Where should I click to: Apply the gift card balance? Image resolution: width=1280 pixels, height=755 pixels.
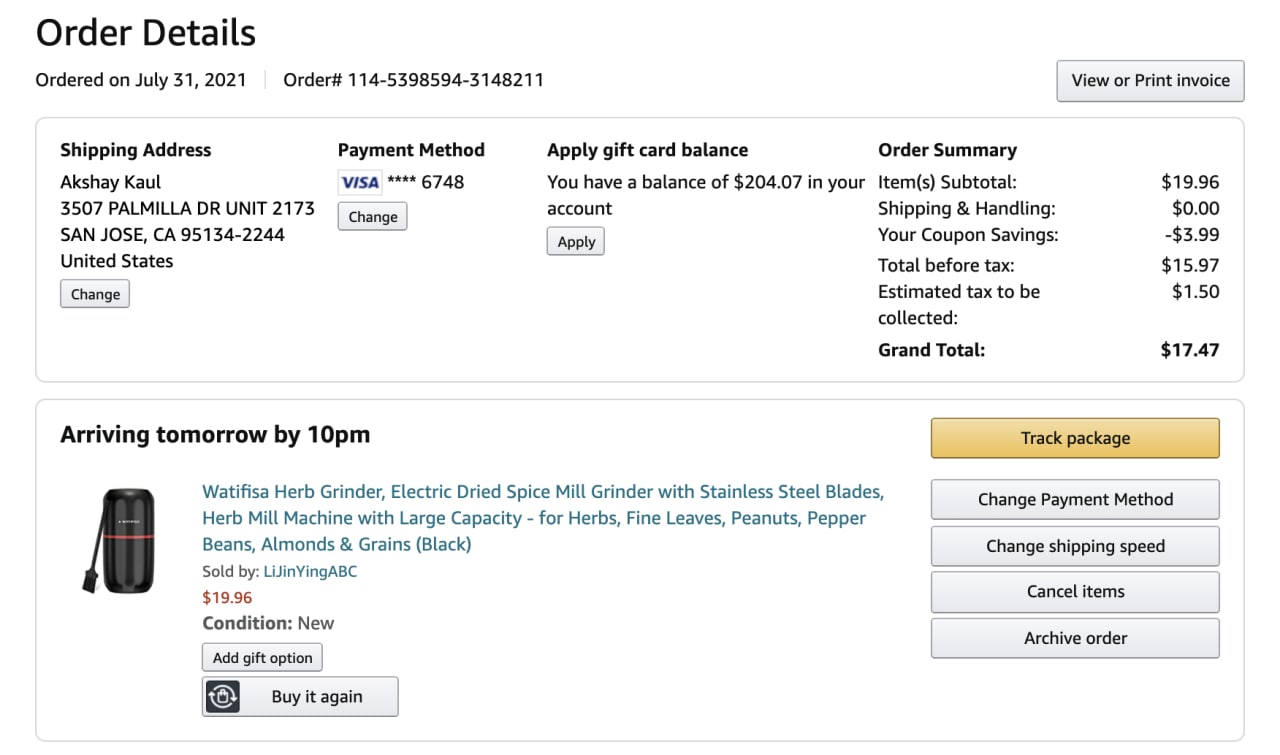pyautogui.click(x=576, y=242)
